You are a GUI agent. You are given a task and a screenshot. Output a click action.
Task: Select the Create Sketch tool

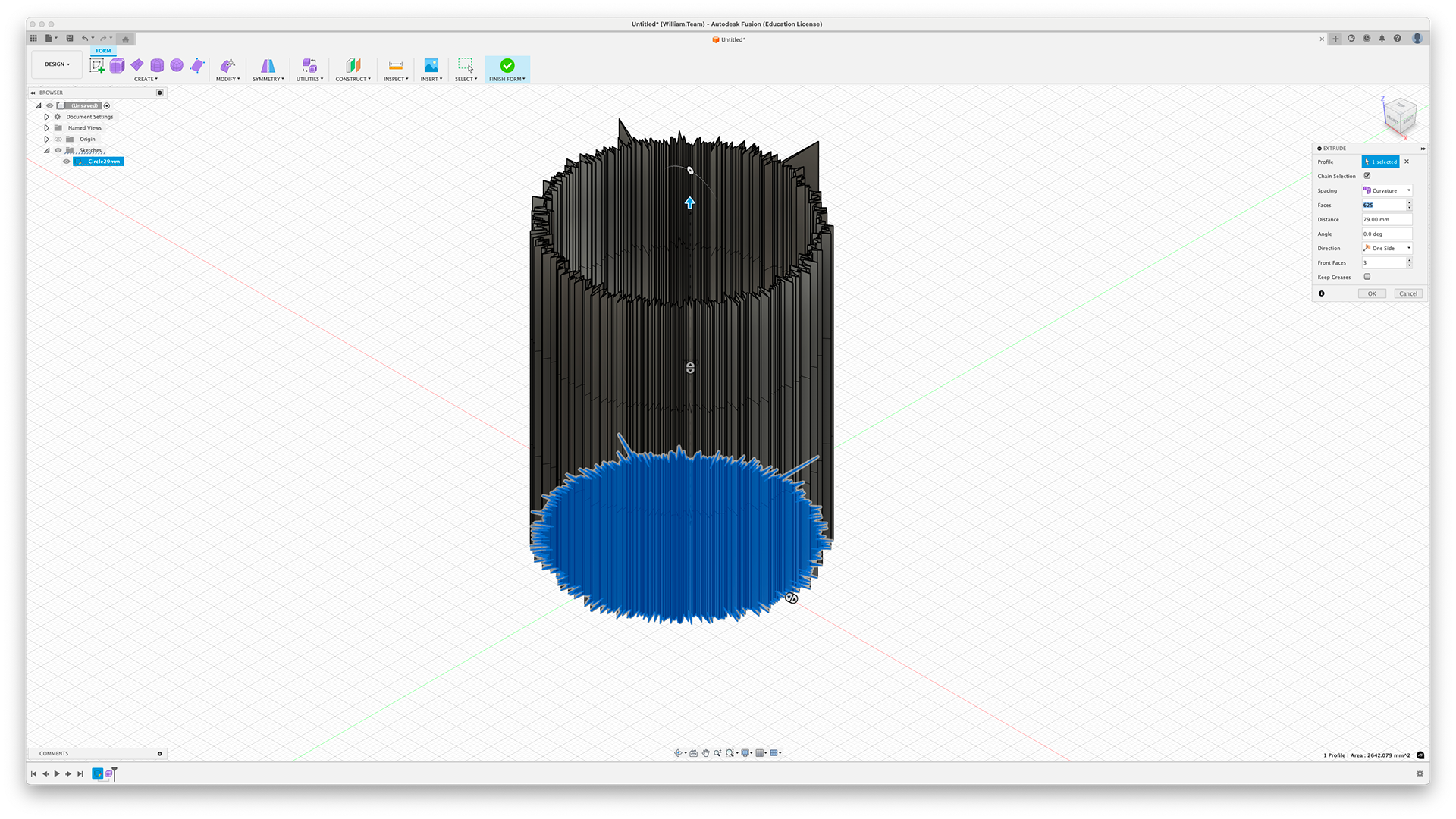point(97,66)
